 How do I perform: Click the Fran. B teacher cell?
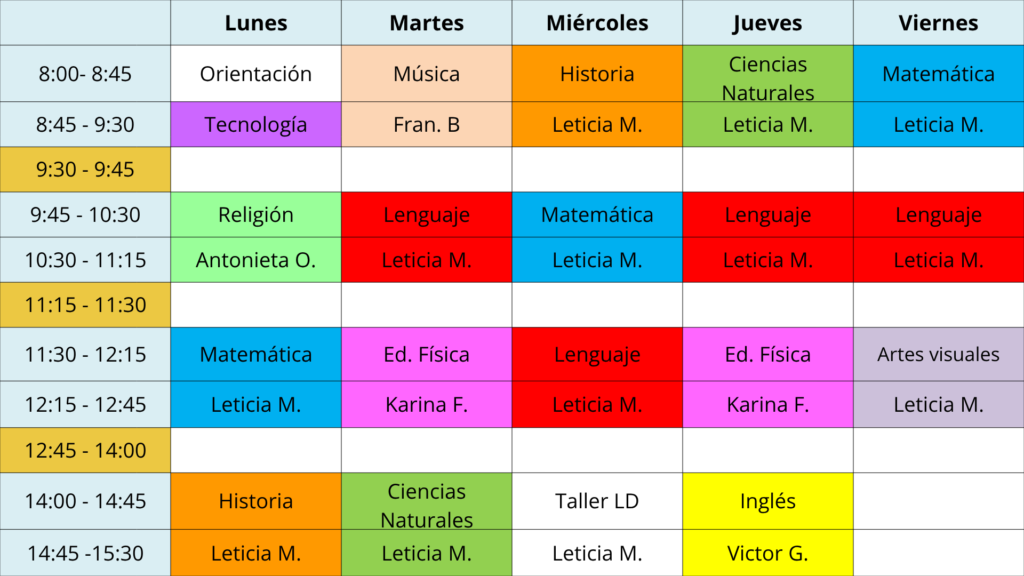426,125
